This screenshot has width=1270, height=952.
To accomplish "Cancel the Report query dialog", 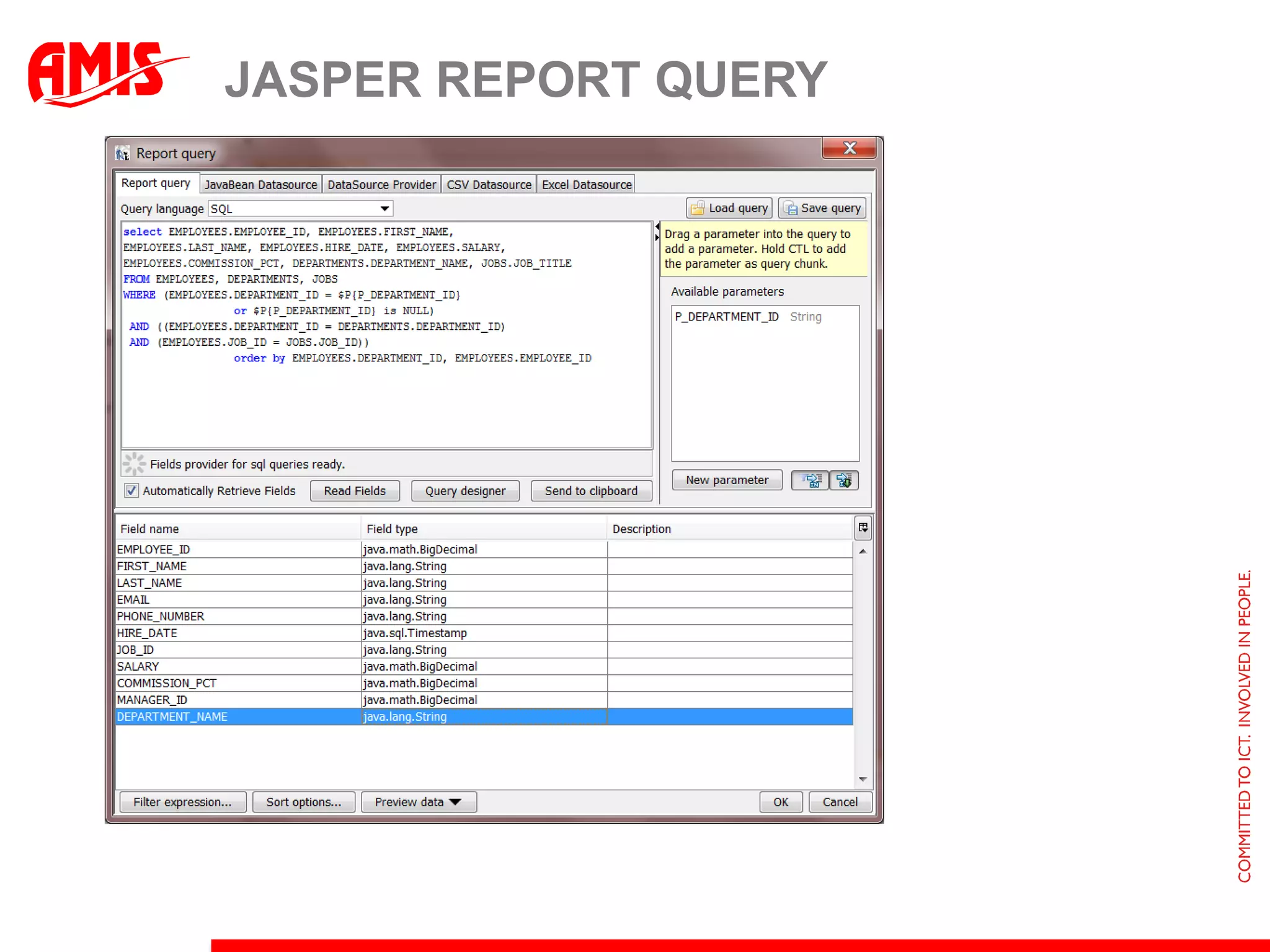I will (840, 802).
